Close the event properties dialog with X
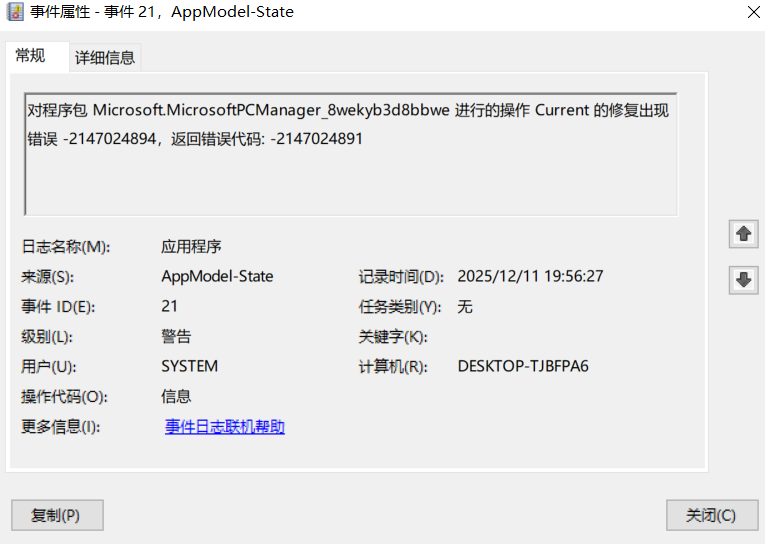Viewport: 765px width, 544px height. click(754, 12)
